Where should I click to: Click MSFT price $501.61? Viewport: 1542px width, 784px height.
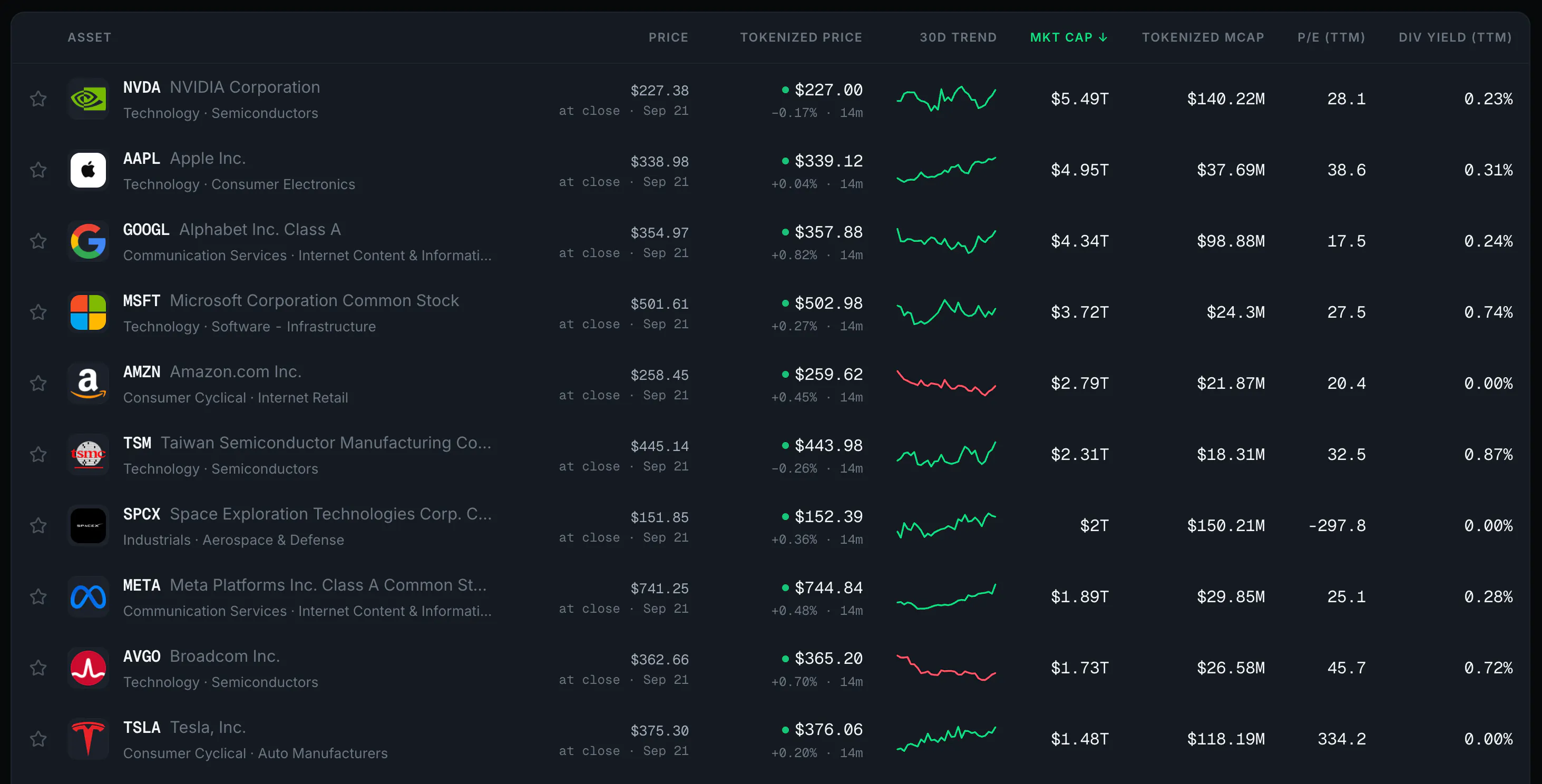(x=659, y=304)
